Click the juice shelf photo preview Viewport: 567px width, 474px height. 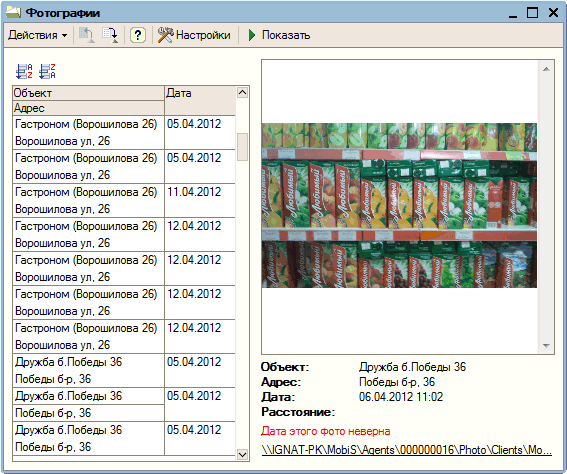[x=399, y=205]
